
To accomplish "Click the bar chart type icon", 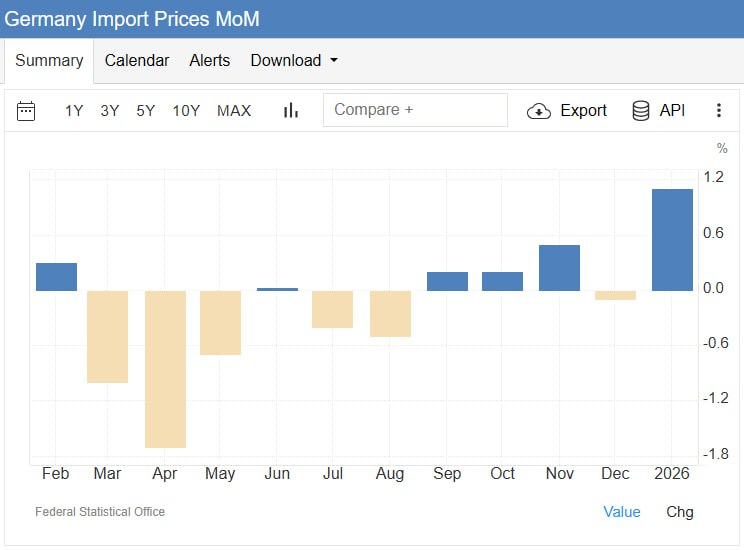I will point(291,111).
